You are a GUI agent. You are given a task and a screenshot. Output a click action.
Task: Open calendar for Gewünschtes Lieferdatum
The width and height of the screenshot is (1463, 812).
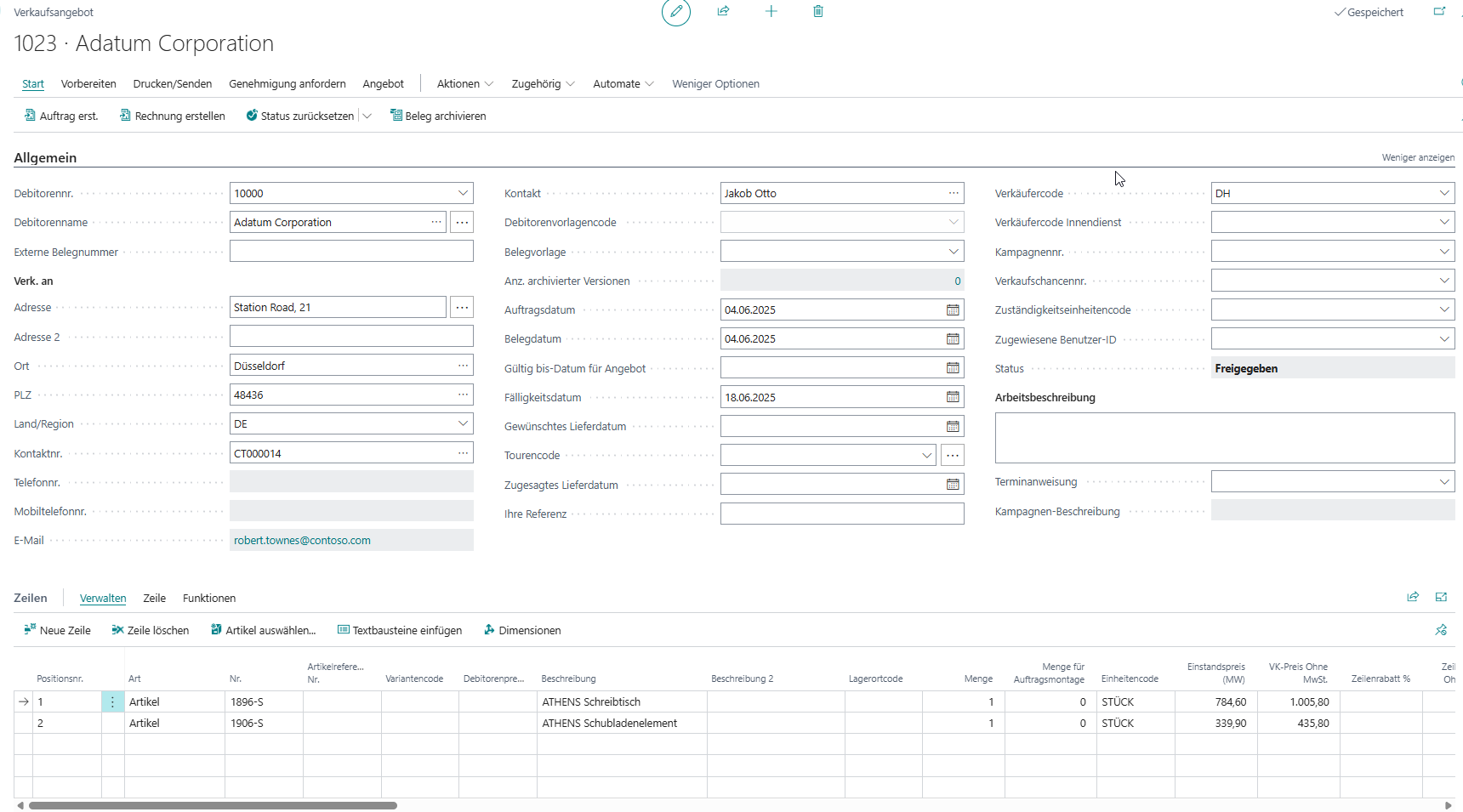point(953,427)
